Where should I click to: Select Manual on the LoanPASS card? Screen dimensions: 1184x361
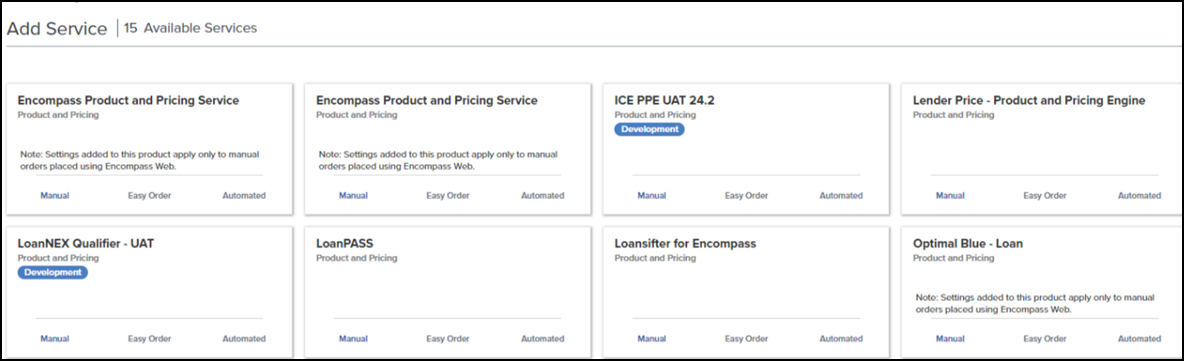(353, 339)
